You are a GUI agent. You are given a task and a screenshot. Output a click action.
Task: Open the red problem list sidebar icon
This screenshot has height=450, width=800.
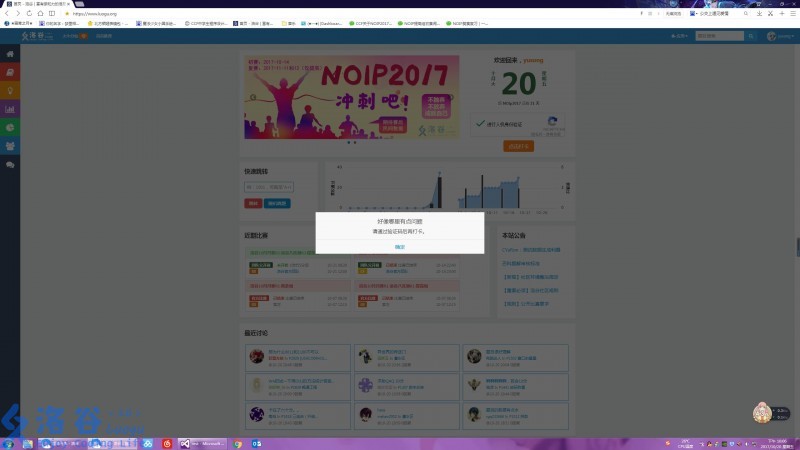(x=10, y=72)
